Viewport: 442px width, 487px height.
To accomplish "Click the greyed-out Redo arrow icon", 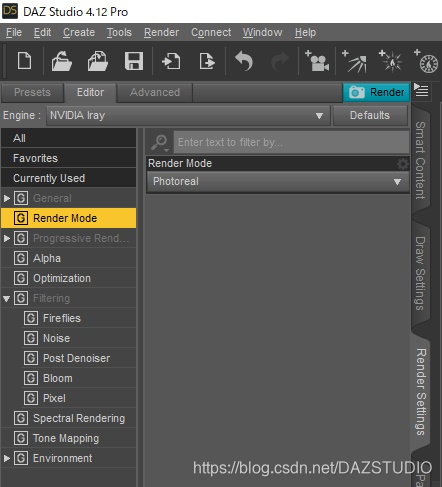I will point(280,61).
